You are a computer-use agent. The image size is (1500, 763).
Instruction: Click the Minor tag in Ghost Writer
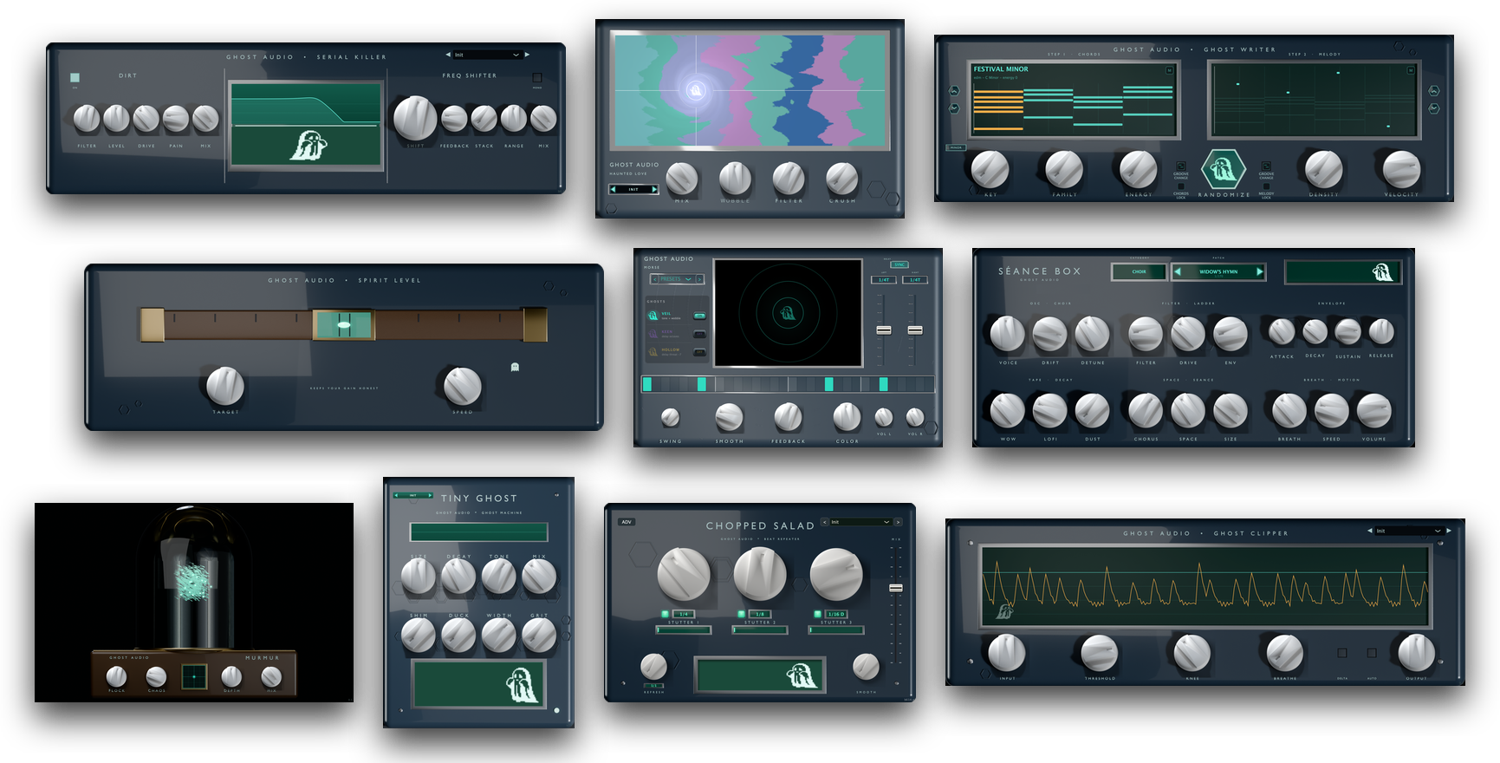pos(956,148)
